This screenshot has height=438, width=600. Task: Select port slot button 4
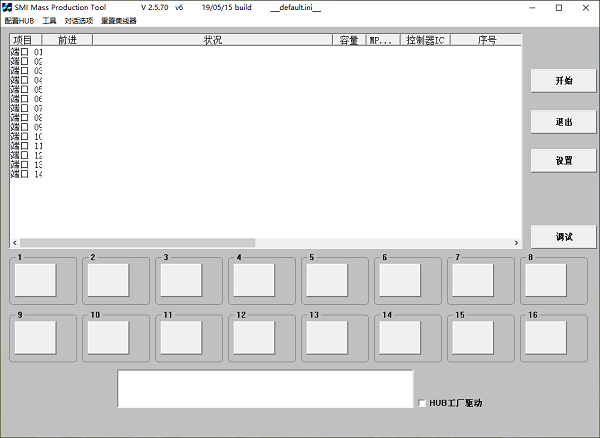click(254, 280)
